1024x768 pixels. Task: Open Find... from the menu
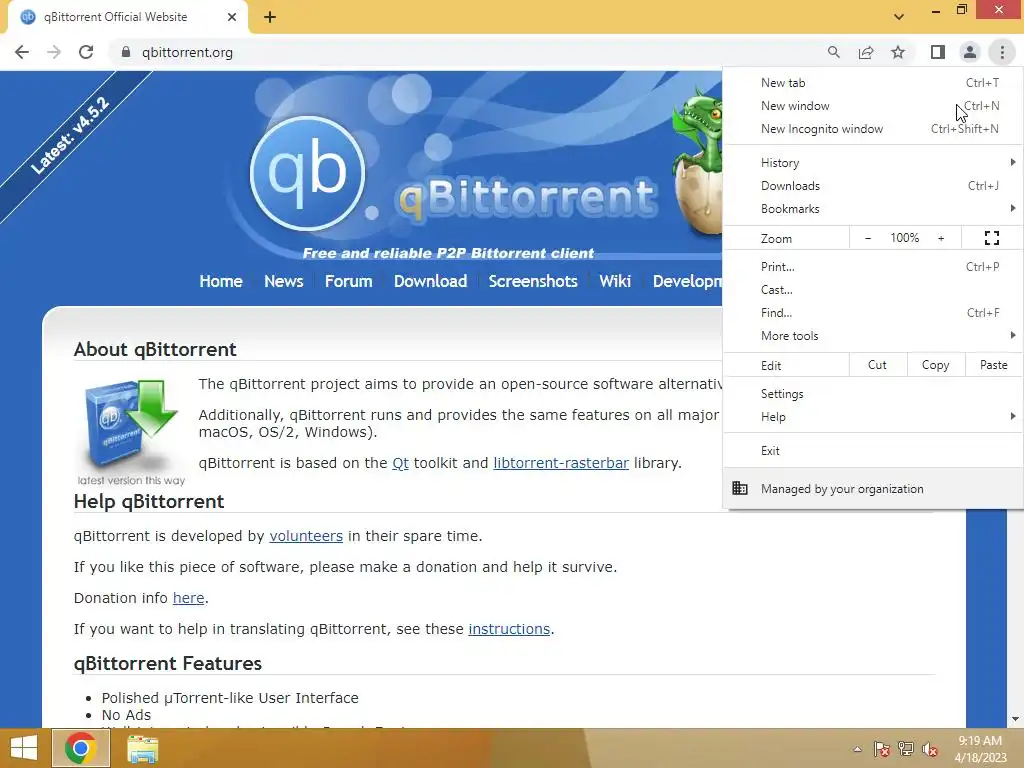coord(873,313)
